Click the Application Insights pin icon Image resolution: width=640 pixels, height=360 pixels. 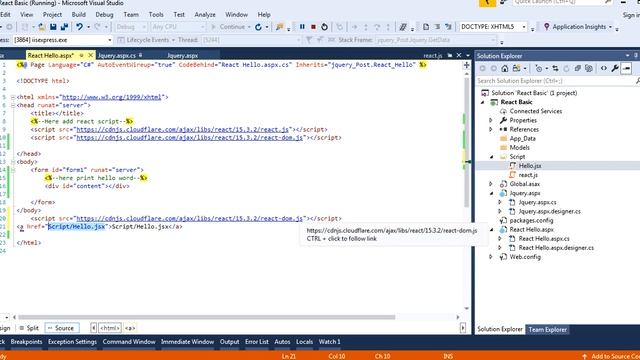(x=547, y=27)
